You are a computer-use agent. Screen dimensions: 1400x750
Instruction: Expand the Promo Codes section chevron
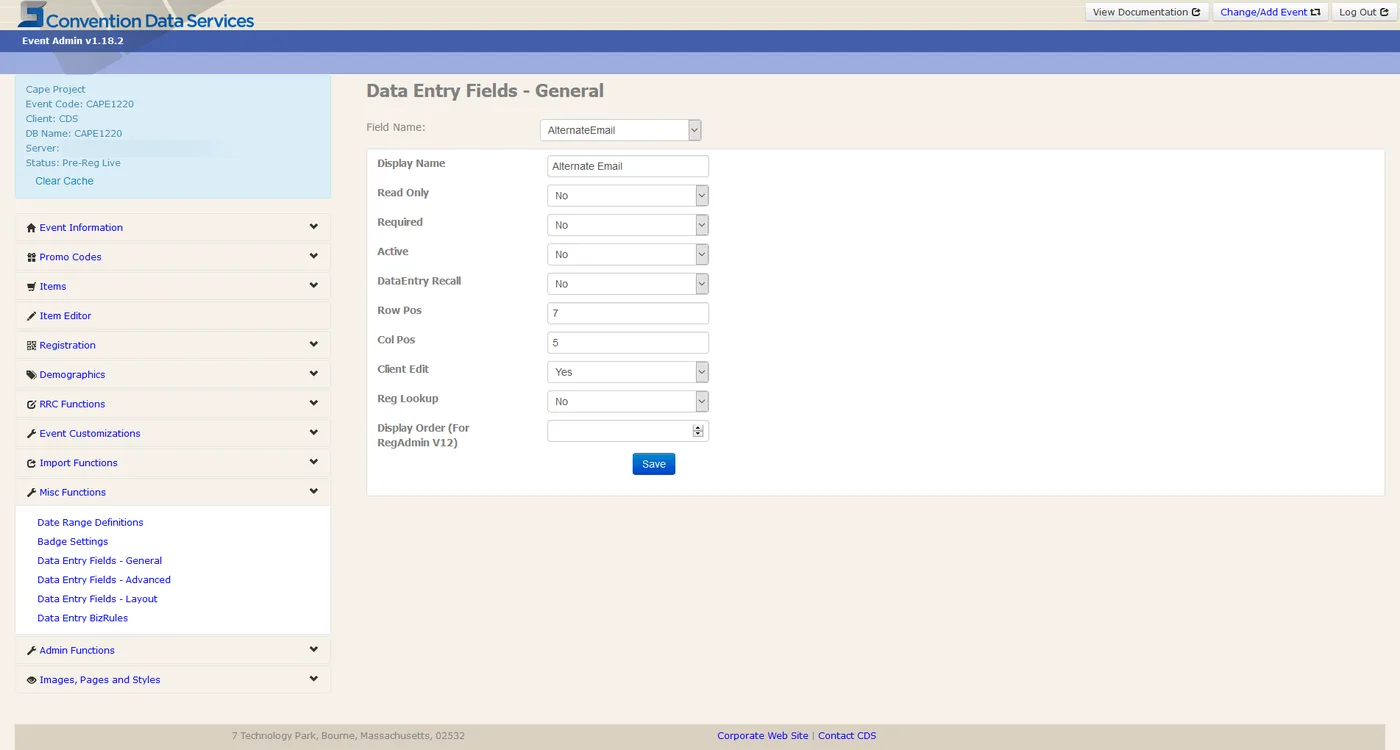click(314, 256)
